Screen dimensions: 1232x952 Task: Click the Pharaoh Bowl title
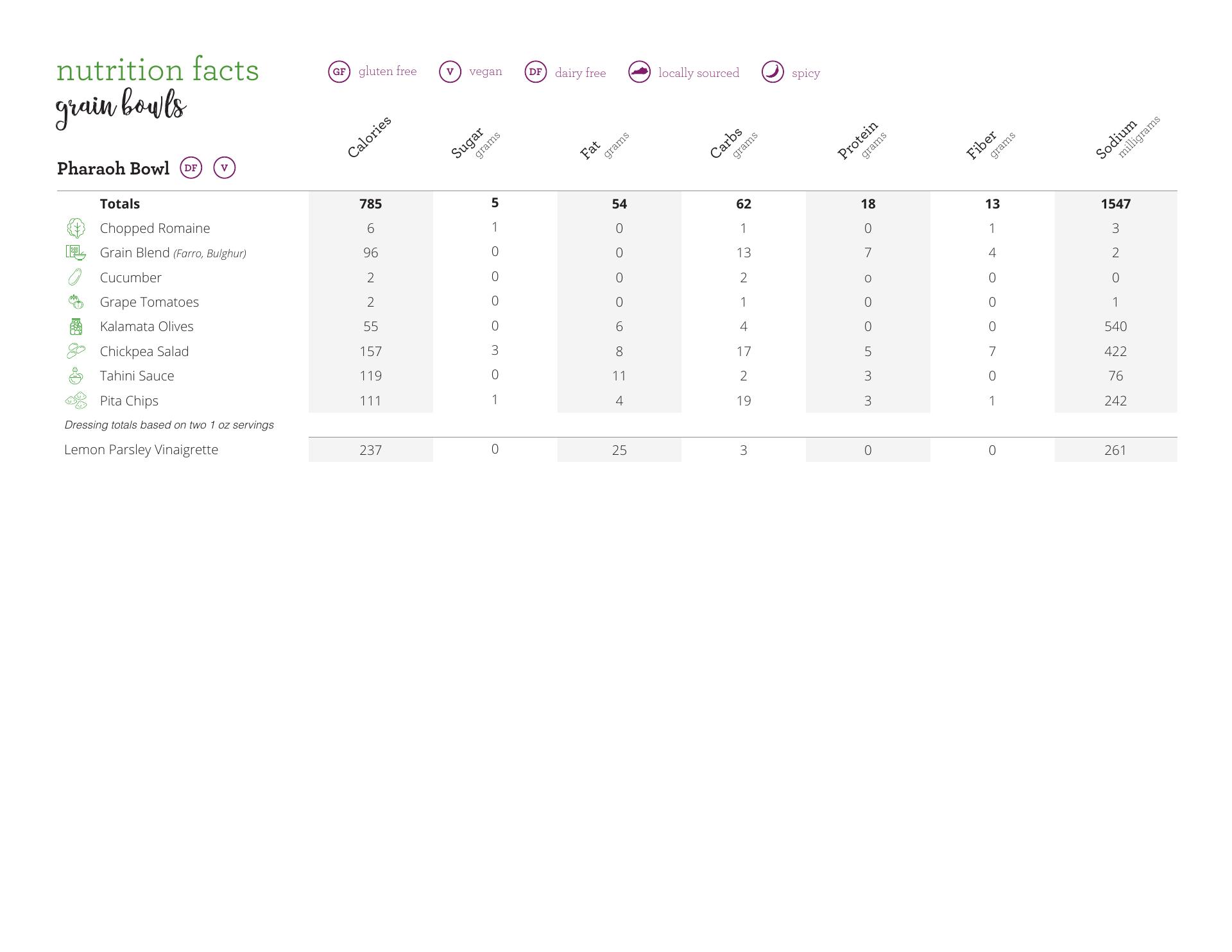(114, 169)
